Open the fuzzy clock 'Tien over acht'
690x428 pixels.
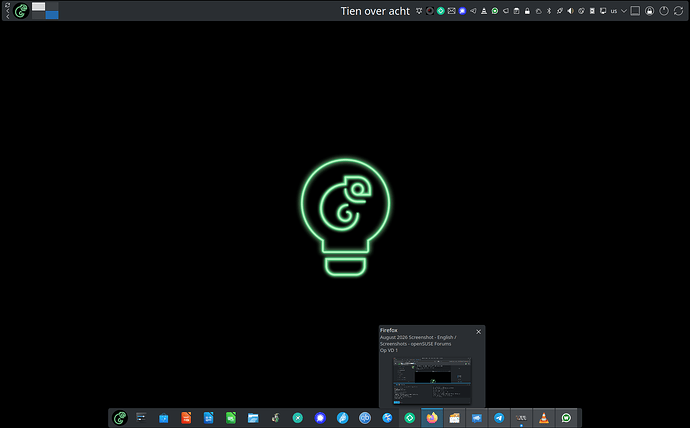click(x=375, y=11)
